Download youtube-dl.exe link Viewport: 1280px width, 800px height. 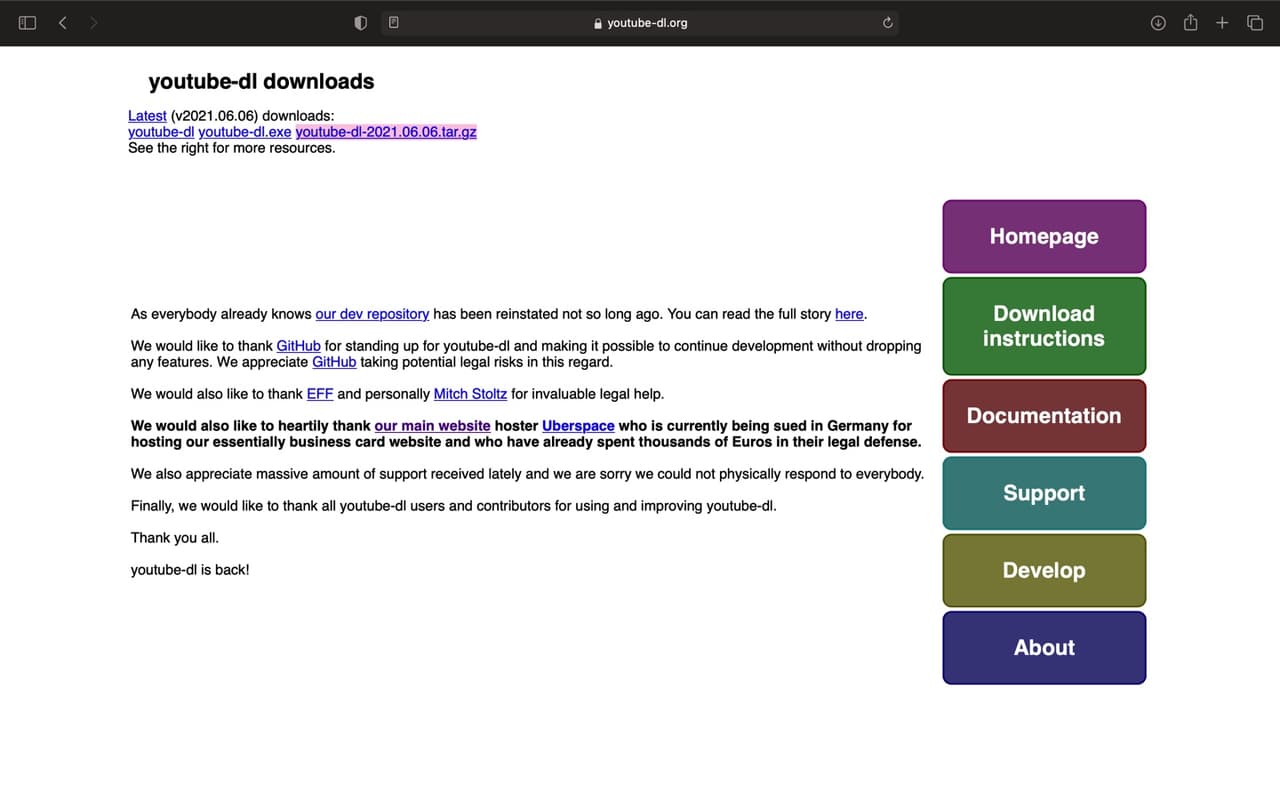click(245, 132)
